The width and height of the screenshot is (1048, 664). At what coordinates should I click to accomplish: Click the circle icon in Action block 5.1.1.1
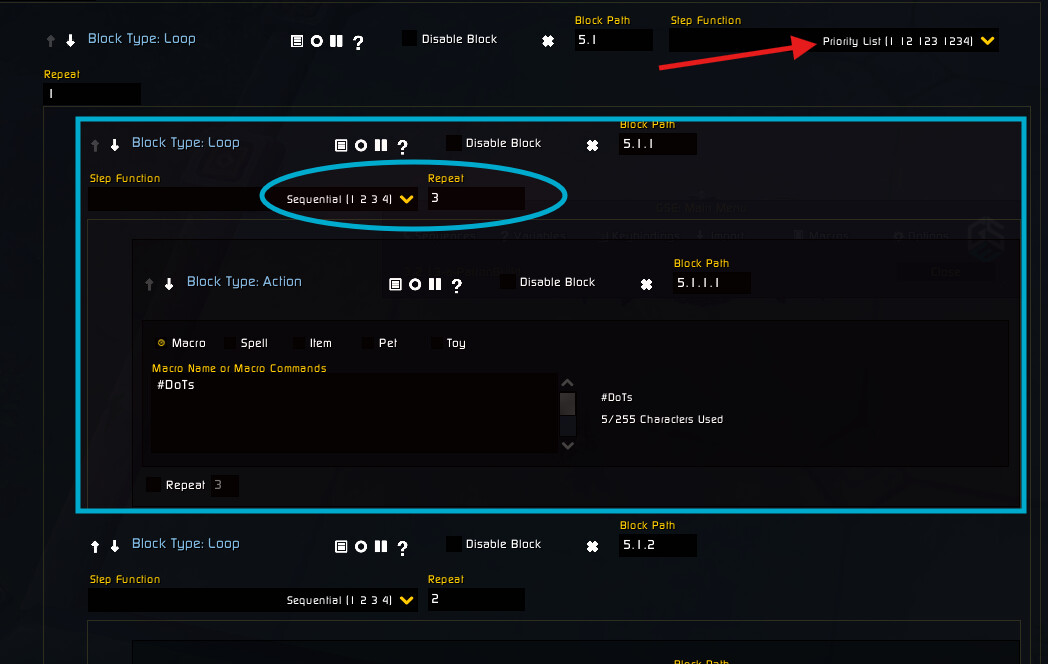coord(415,284)
